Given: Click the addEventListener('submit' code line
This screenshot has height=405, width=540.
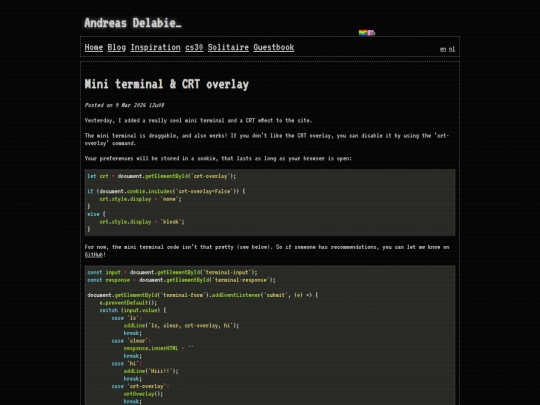Looking at the screenshot, I should pos(203,295).
